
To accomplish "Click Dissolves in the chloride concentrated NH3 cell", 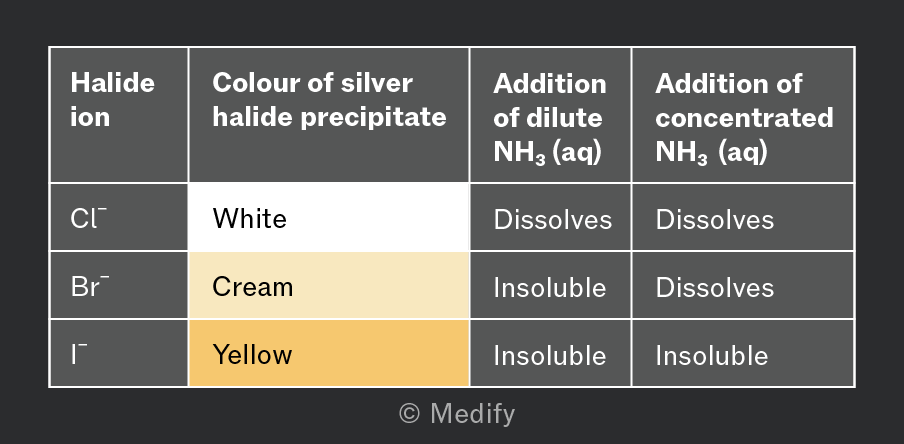I will coord(714,220).
